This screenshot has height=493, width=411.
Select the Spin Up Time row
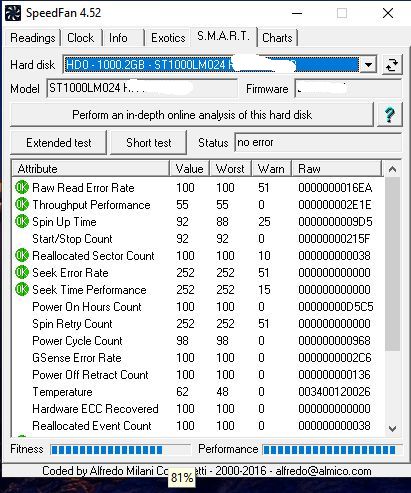coord(198,222)
